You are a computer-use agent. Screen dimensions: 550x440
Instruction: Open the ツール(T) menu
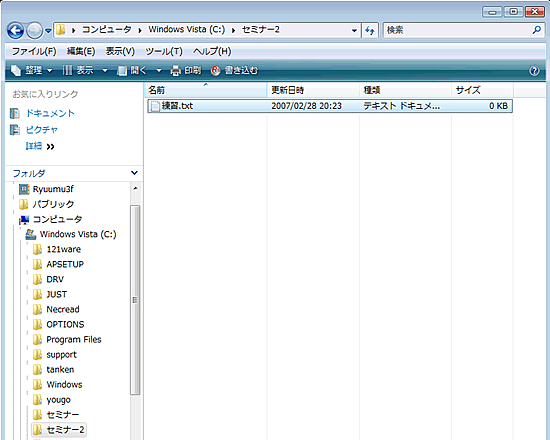click(164, 52)
